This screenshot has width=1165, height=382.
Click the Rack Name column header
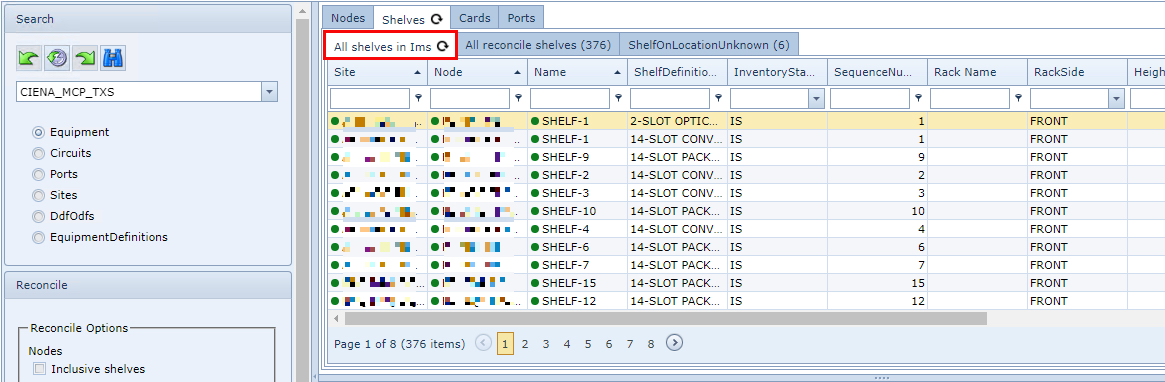(977, 73)
